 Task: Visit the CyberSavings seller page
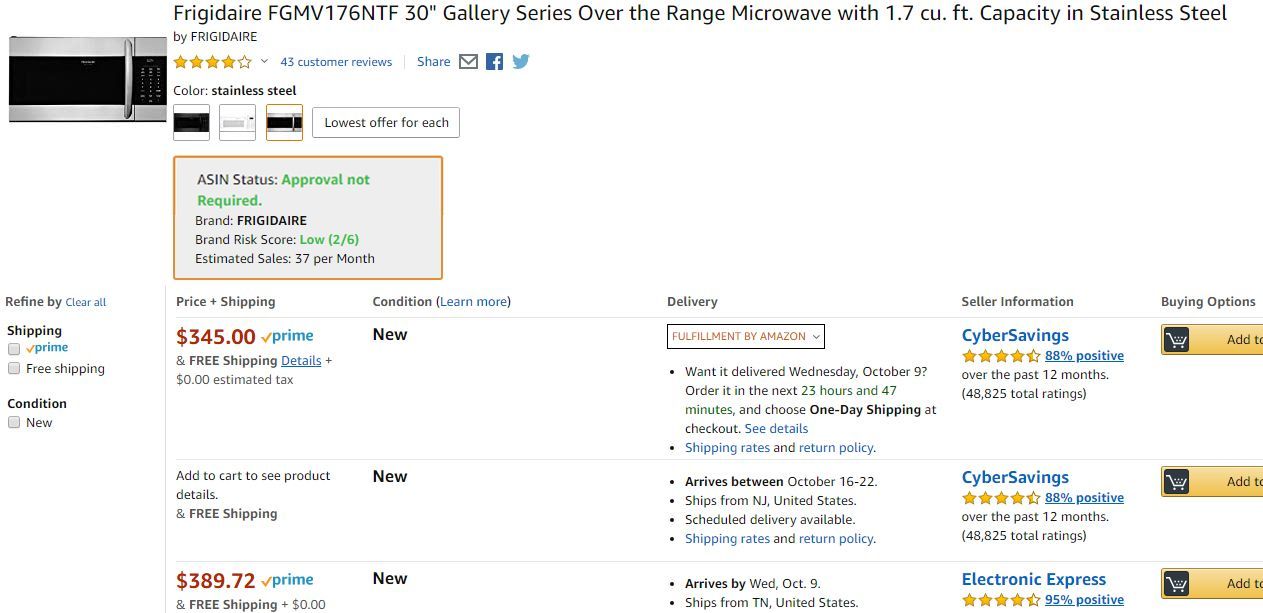point(1015,335)
